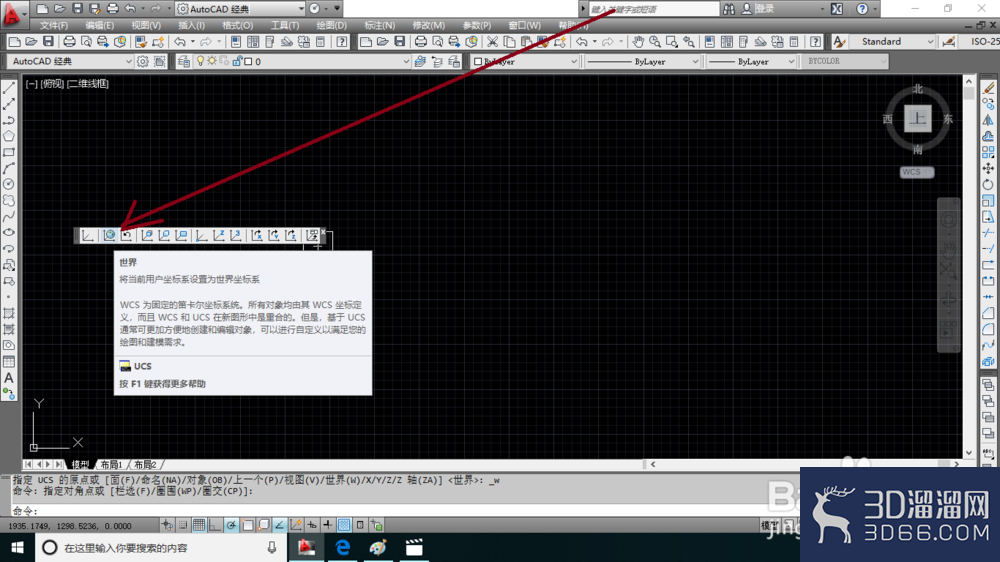The image size is (1000, 562).
Task: Open the 编辑(E) menu
Action: (x=99, y=26)
